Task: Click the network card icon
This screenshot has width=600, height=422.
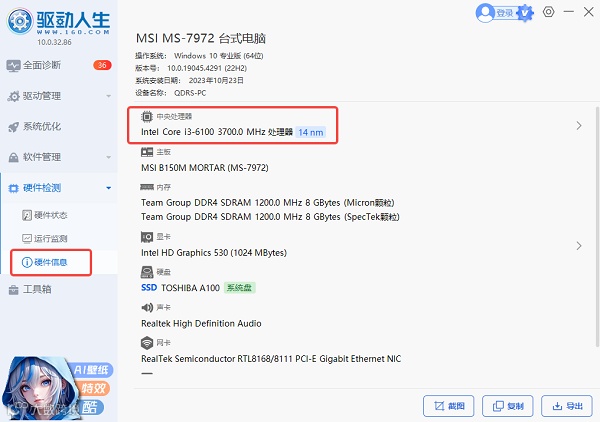Action: tap(147, 342)
